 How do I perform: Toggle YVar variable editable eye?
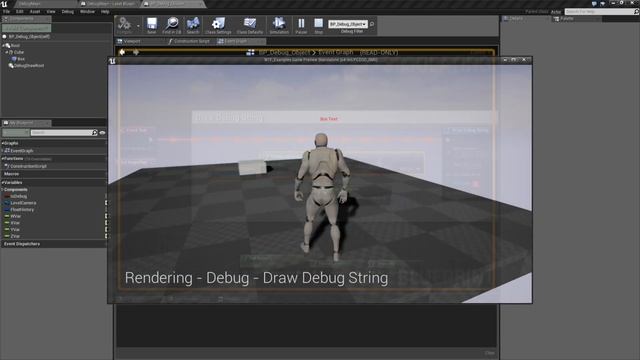pyautogui.click(x=106, y=229)
